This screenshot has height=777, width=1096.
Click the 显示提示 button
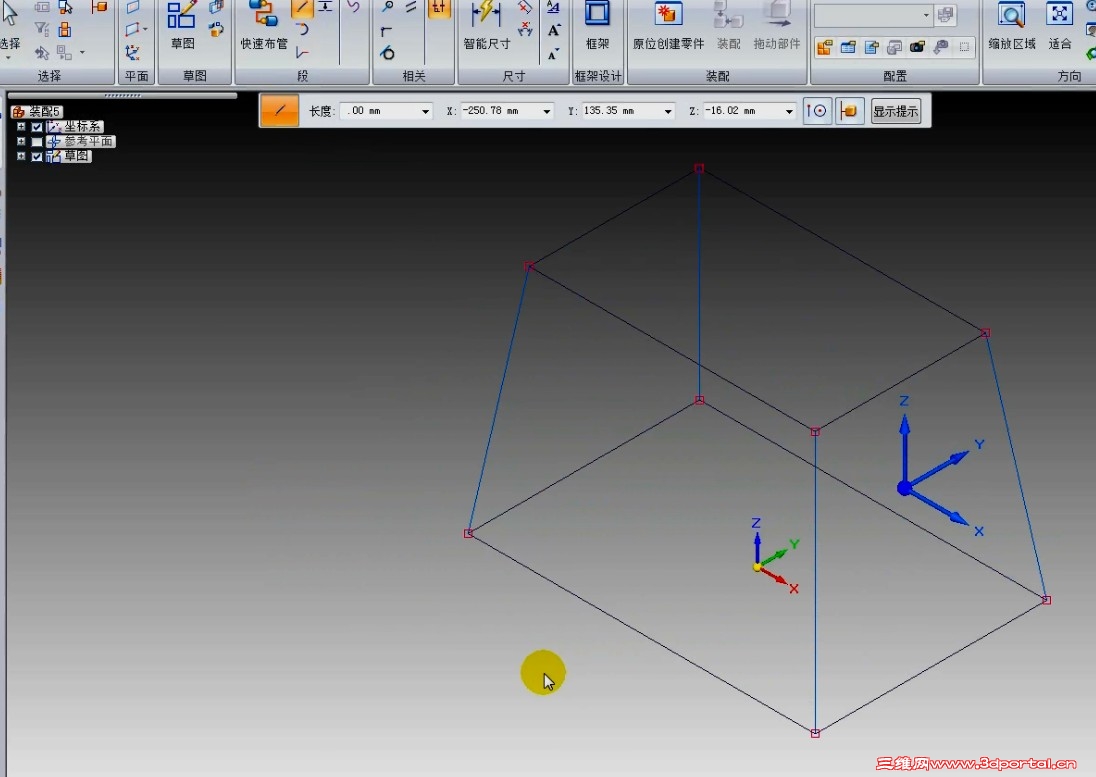(895, 111)
